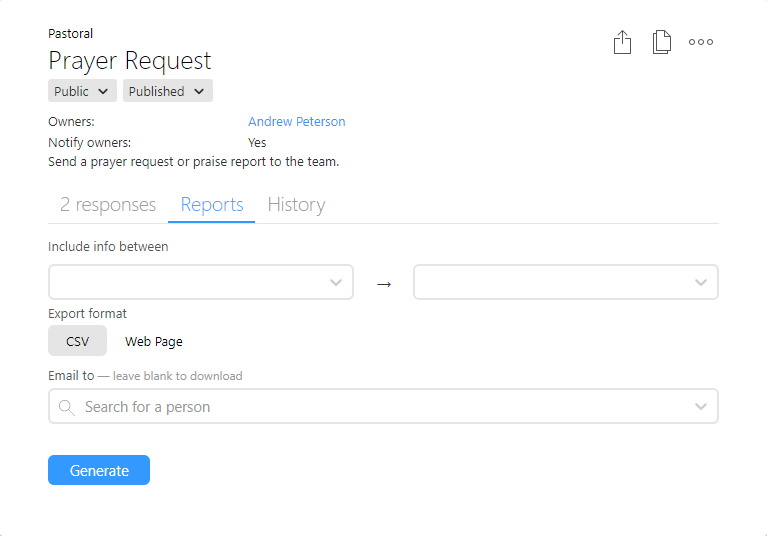Click the Search for a person field
767x536 pixels.
(x=383, y=406)
